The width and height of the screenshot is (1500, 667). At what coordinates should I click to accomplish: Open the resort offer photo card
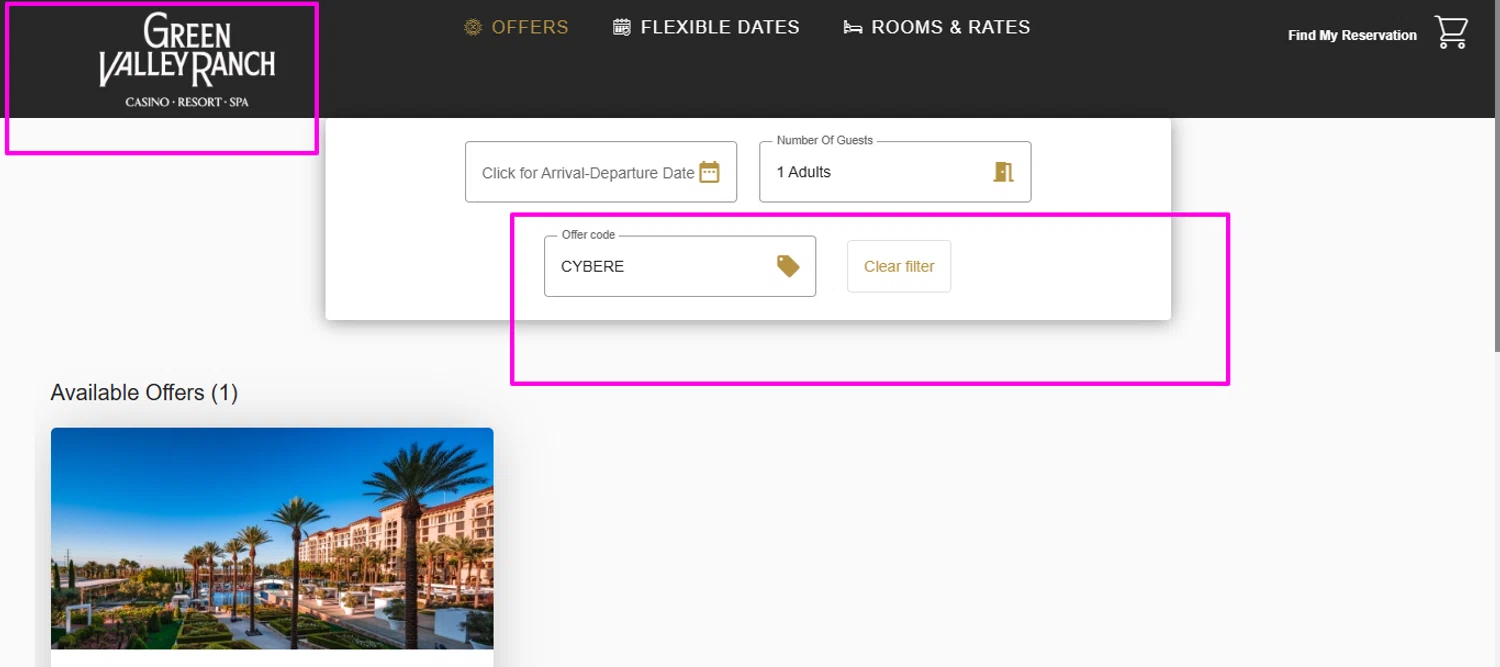pyautogui.click(x=272, y=538)
